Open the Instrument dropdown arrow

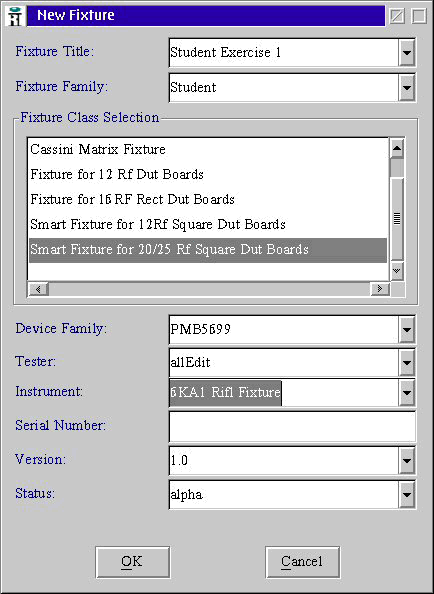406,392
